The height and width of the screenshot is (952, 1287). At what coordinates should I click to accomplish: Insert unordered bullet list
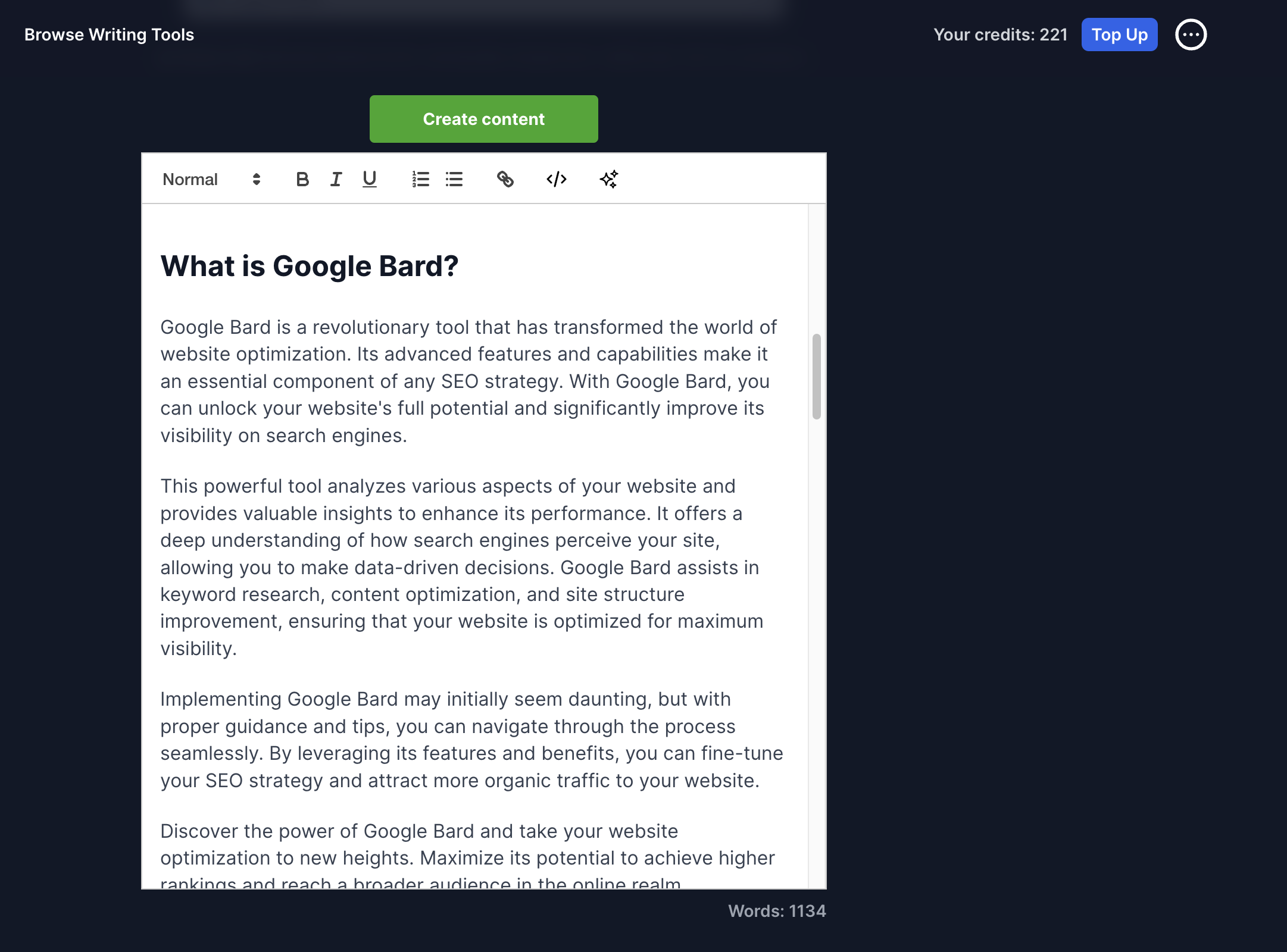coord(454,179)
